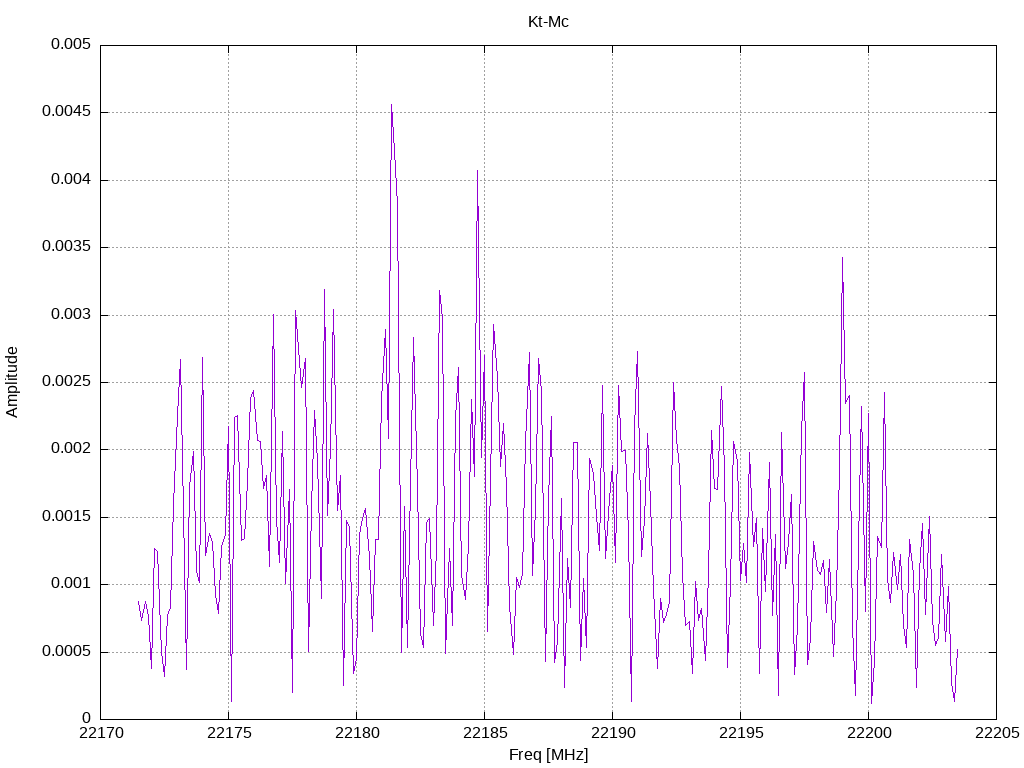Click the 0.003 y-axis tick label
Viewport: 1024px width, 768px height.
(x=71, y=314)
